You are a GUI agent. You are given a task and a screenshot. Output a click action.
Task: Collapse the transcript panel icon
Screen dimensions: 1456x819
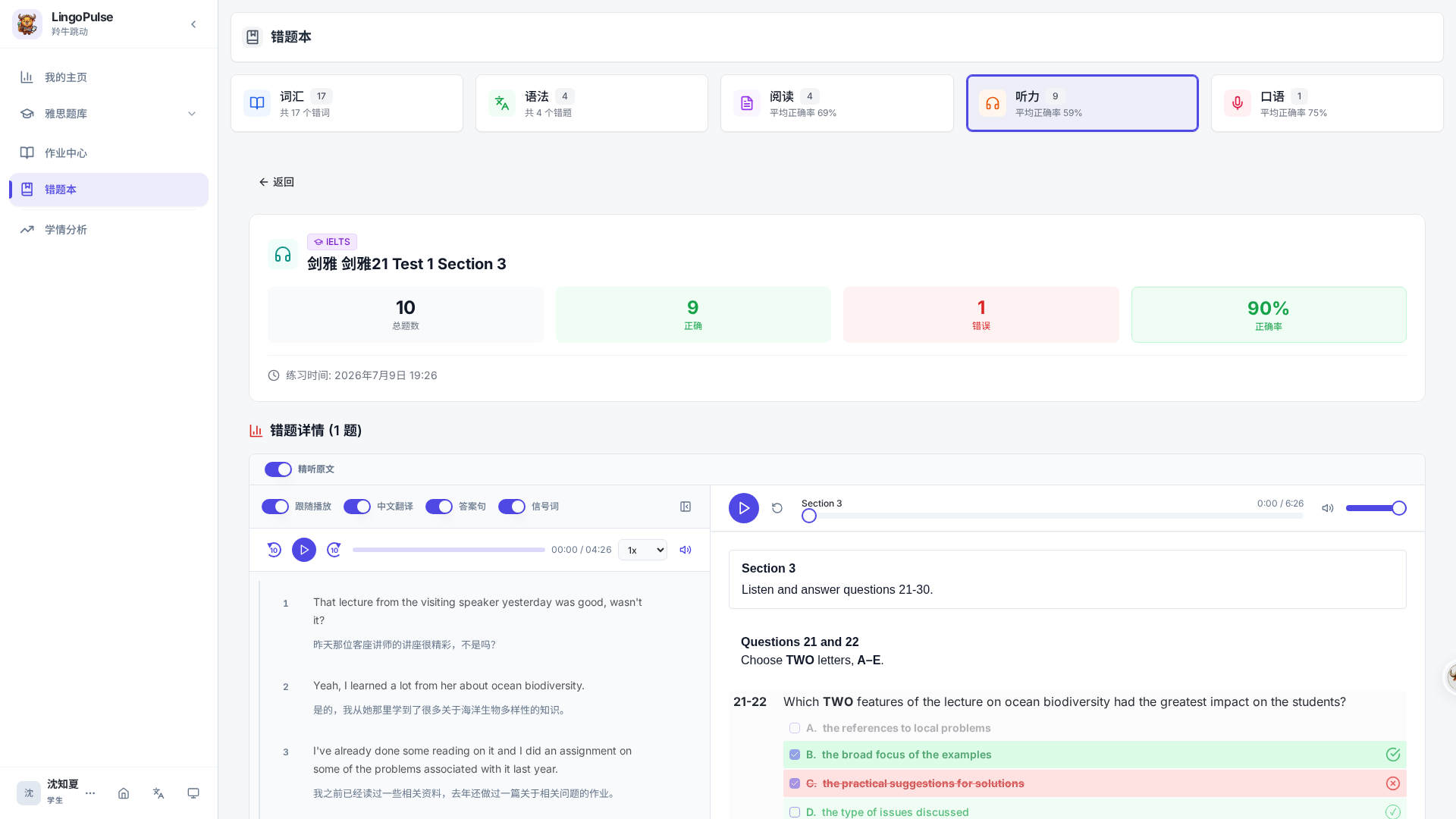(x=686, y=507)
